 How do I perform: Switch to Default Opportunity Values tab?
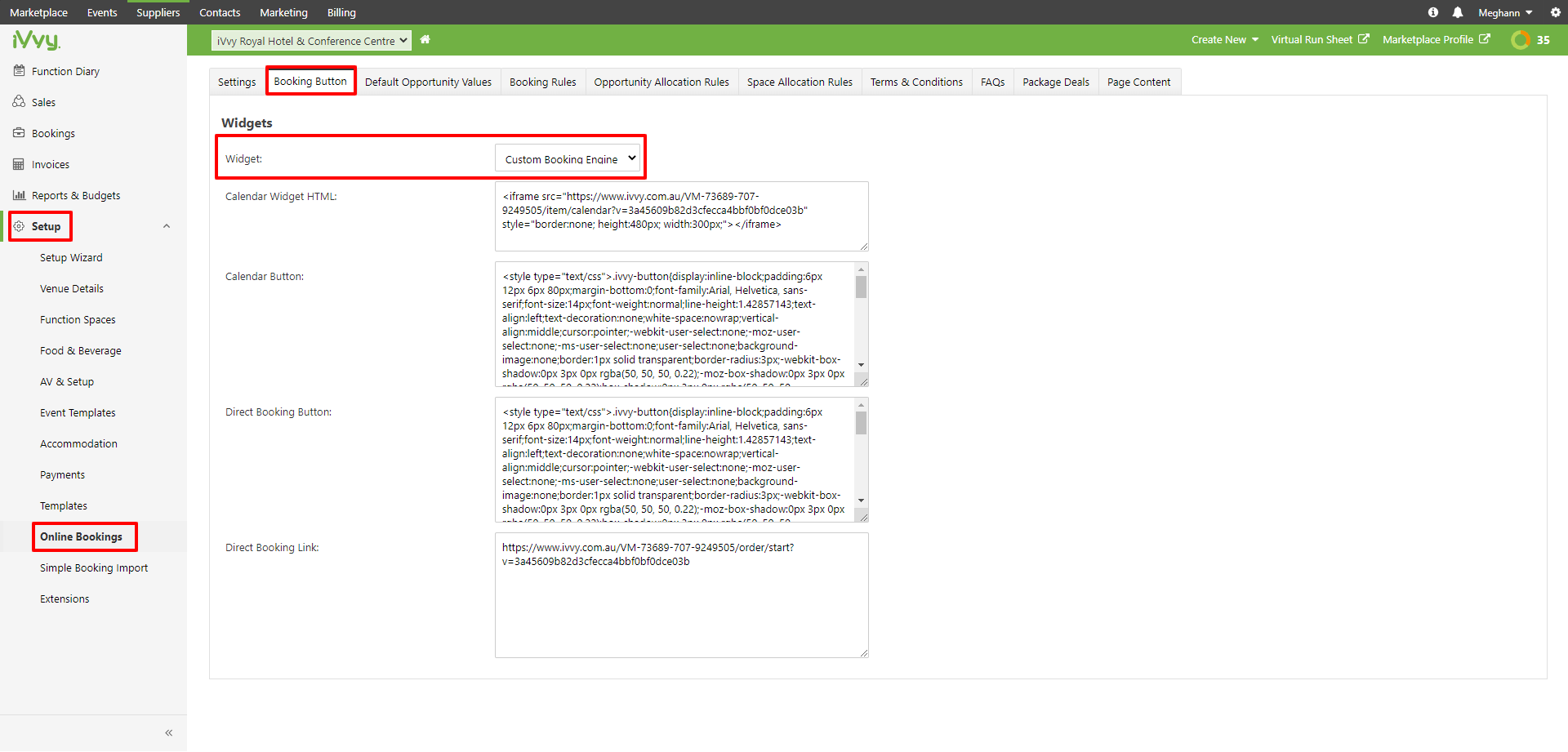428,82
